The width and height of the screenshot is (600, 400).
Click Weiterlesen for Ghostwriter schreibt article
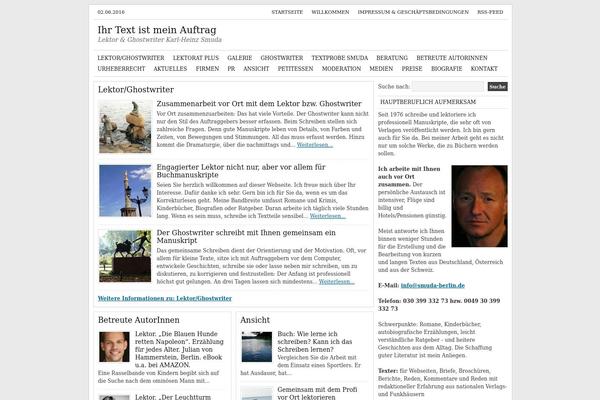(x=337, y=282)
